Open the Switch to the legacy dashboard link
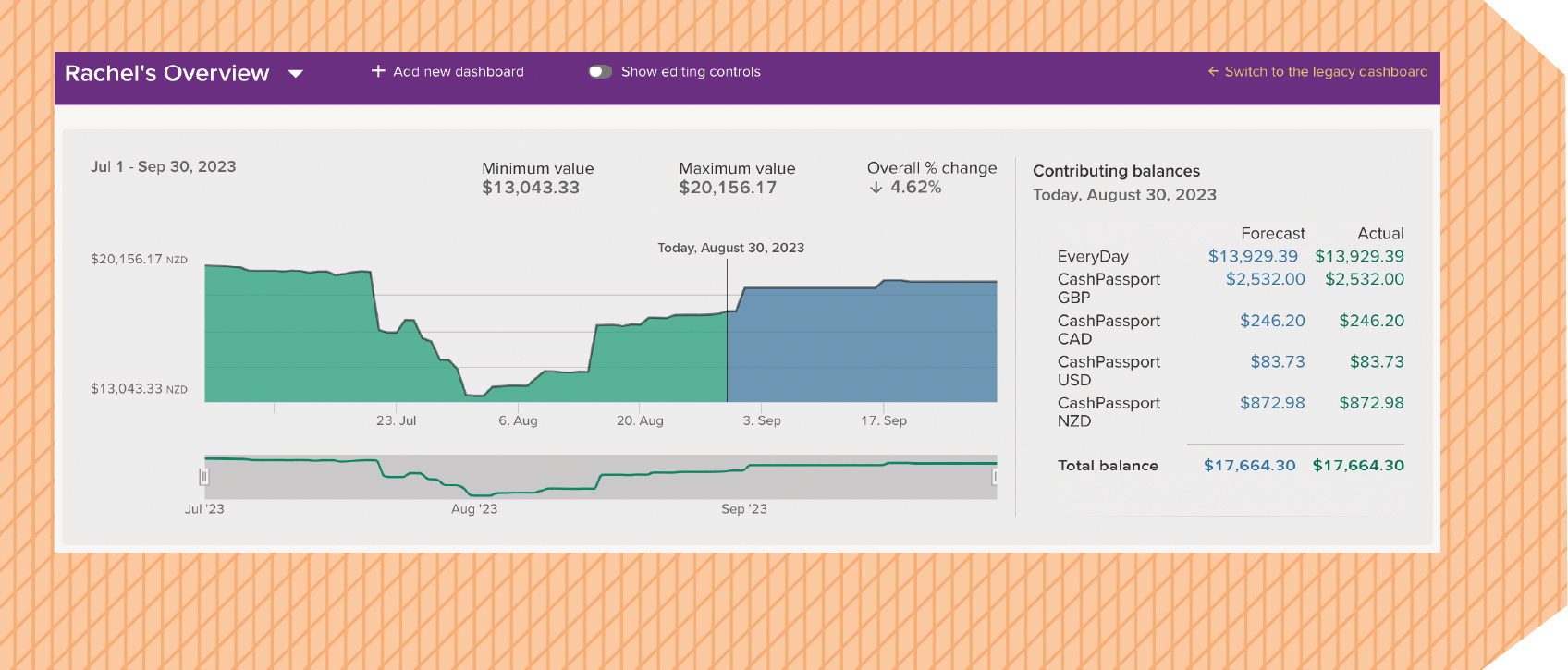Screen dimensions: 1568x670 (1326, 72)
